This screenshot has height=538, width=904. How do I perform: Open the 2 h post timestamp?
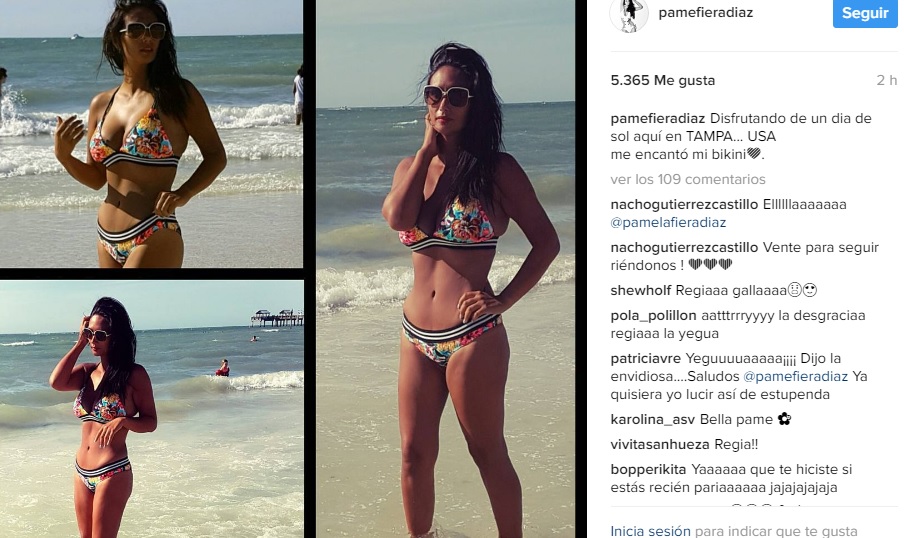point(887,80)
